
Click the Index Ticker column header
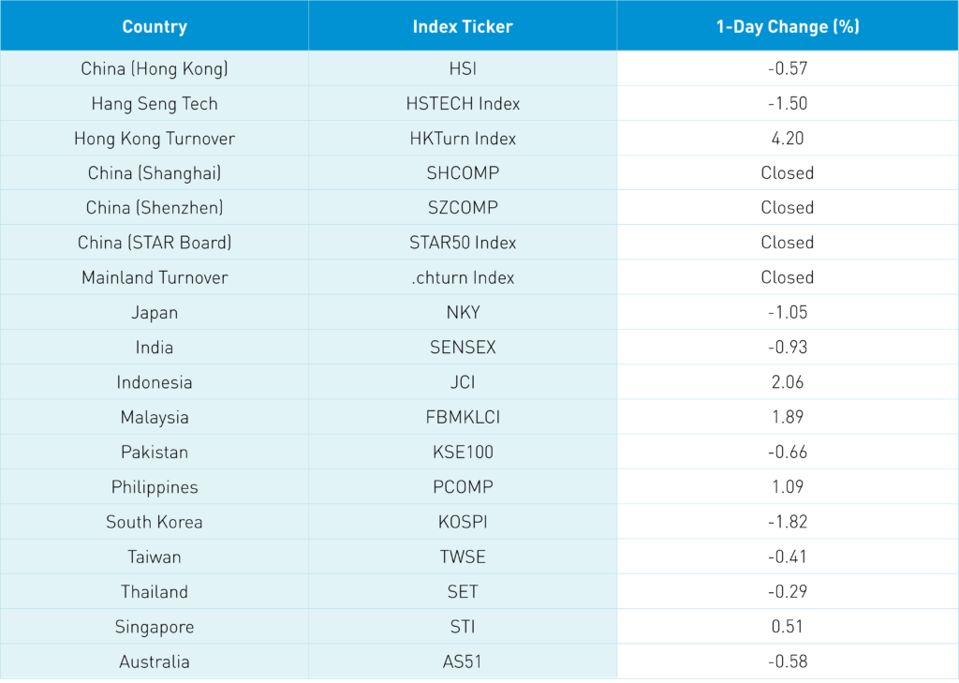462,27
